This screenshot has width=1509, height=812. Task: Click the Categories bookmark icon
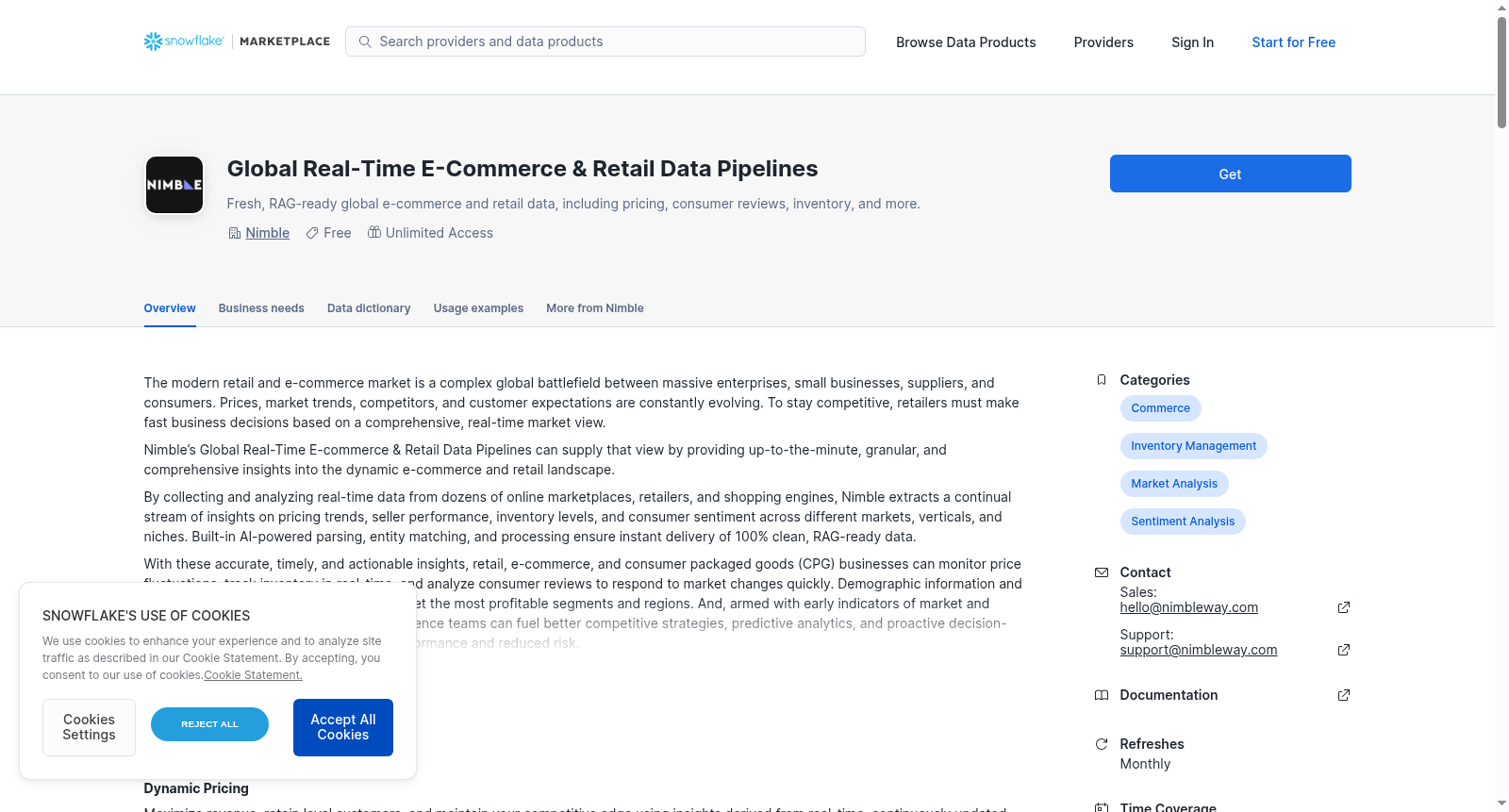pyautogui.click(x=1102, y=380)
